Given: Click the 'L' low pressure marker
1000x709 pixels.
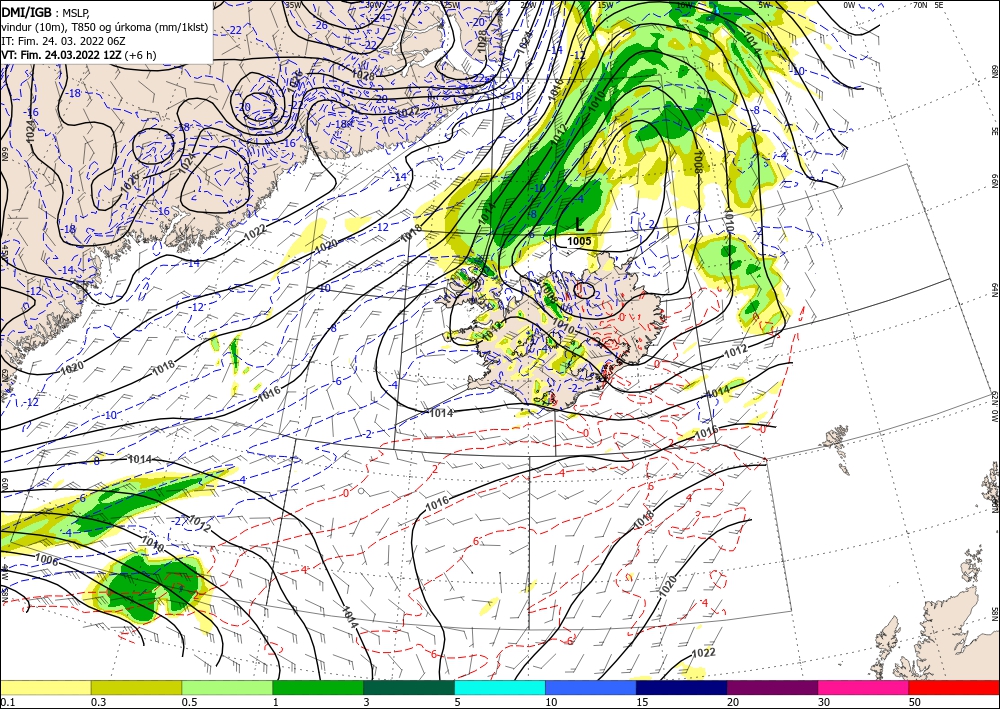Looking at the screenshot, I should 579,224.
